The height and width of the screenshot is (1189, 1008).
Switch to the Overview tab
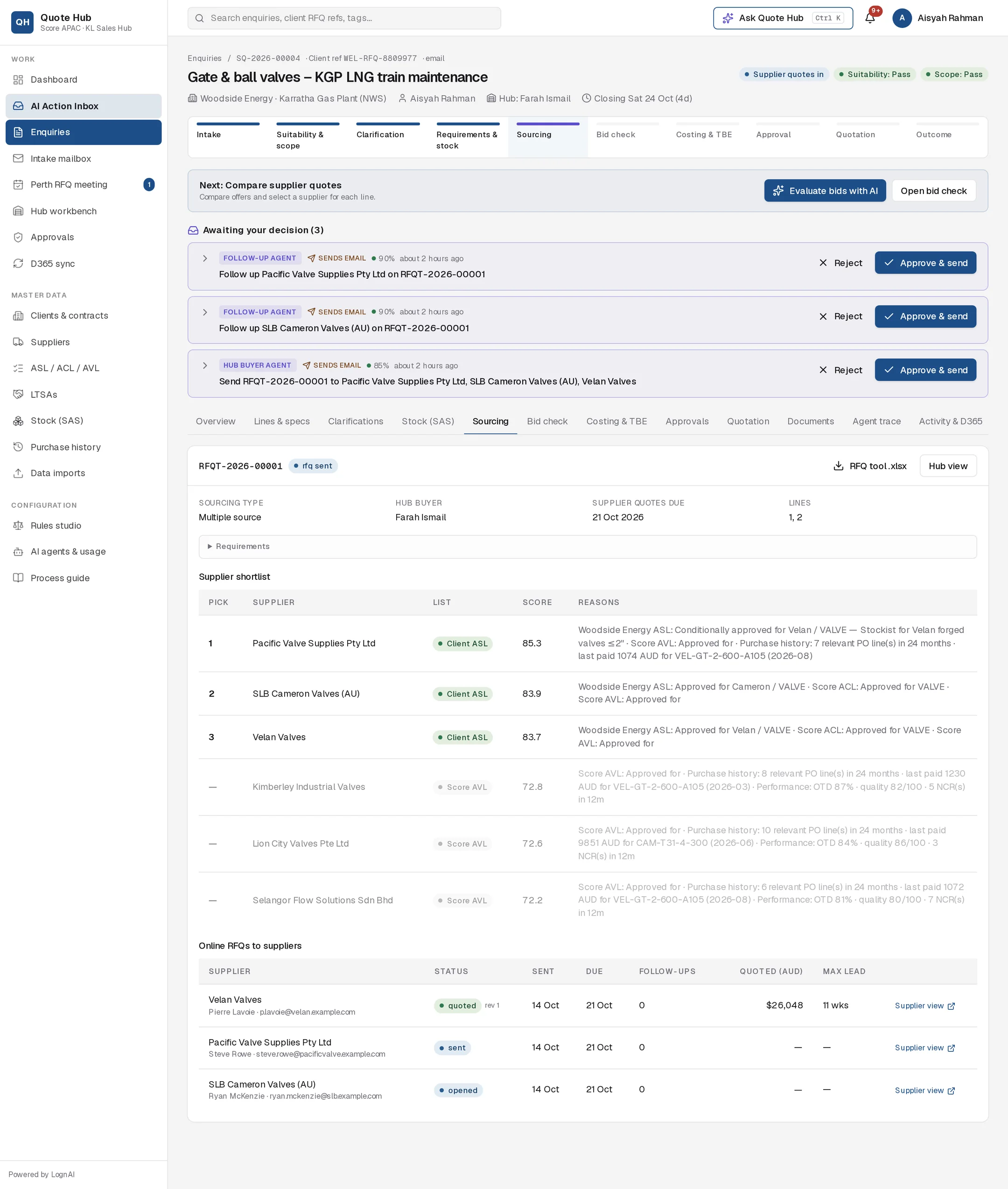point(216,421)
